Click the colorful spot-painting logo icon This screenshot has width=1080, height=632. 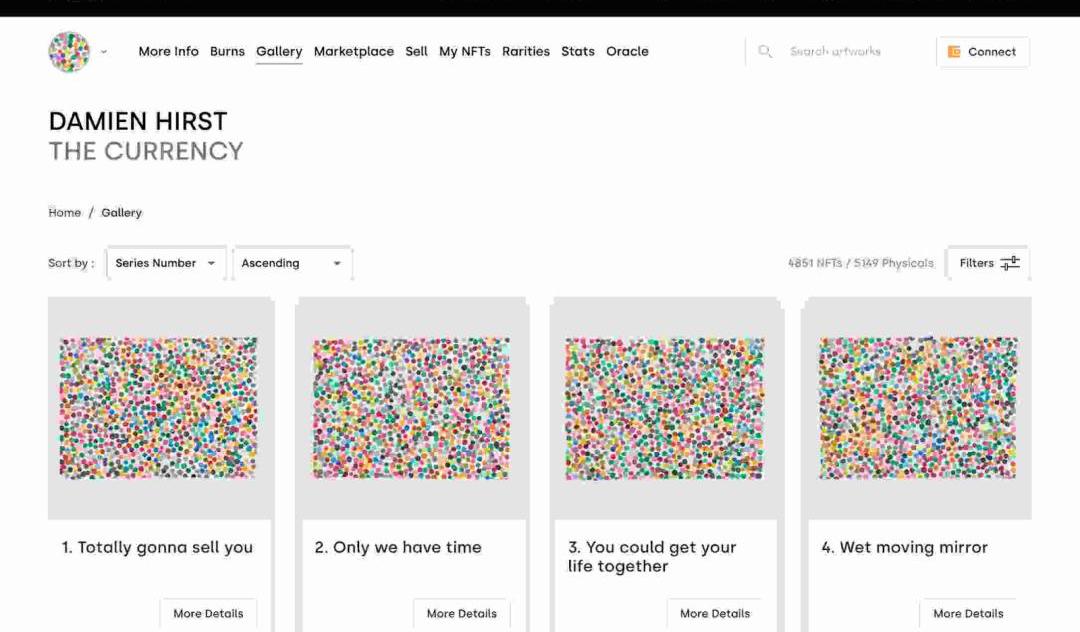pos(69,52)
